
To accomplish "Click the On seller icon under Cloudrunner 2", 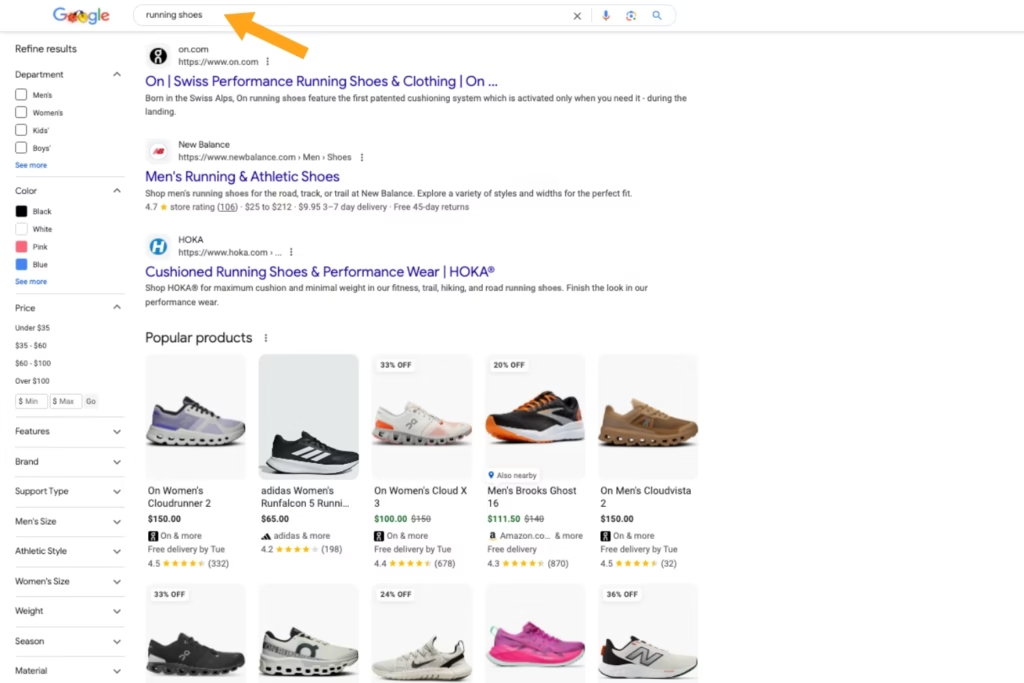I will click(x=153, y=536).
